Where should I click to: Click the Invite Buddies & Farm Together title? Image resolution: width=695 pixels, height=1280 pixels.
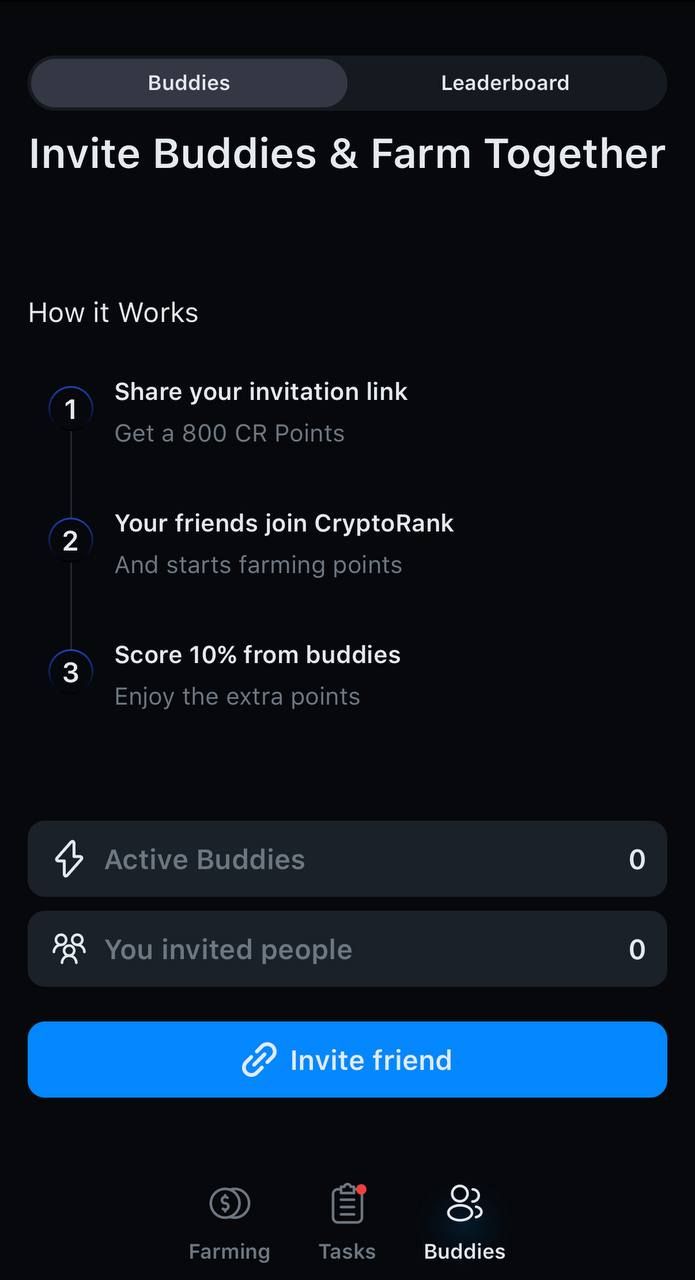click(x=347, y=153)
